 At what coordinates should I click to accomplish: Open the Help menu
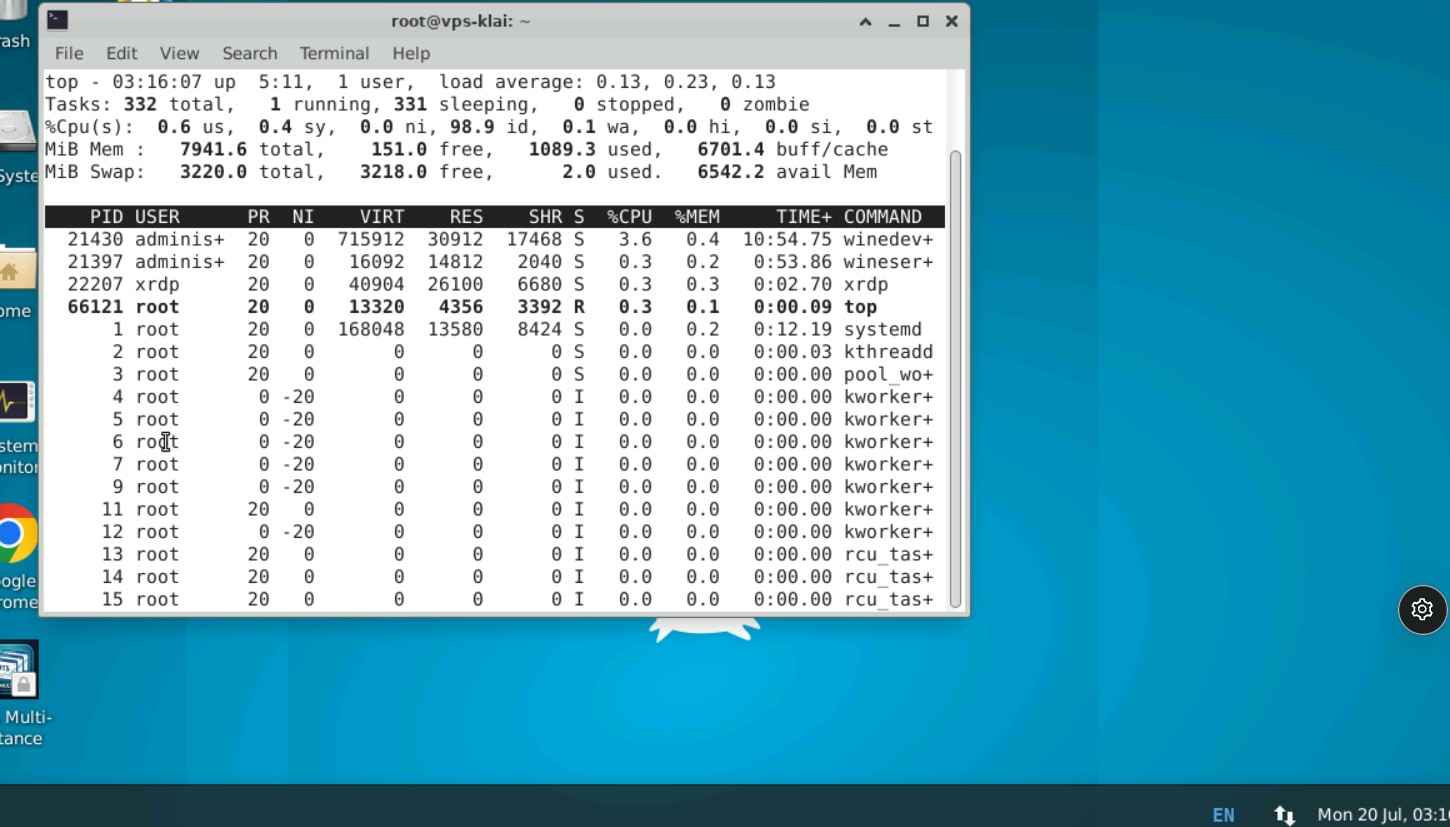pos(410,53)
